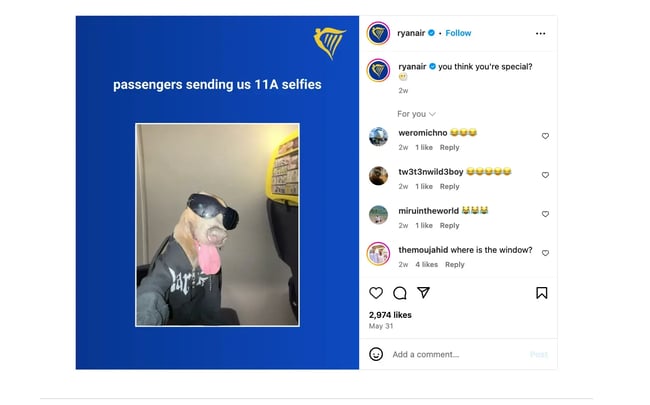Click themoujahid's profile picture
The width and height of the screenshot is (650, 405).
[x=378, y=253]
